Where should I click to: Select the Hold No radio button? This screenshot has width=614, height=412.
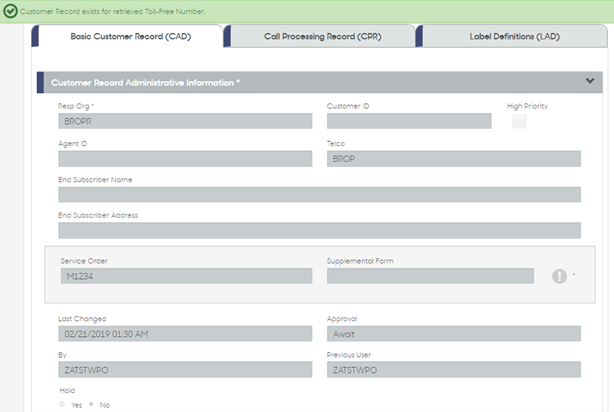coord(91,404)
